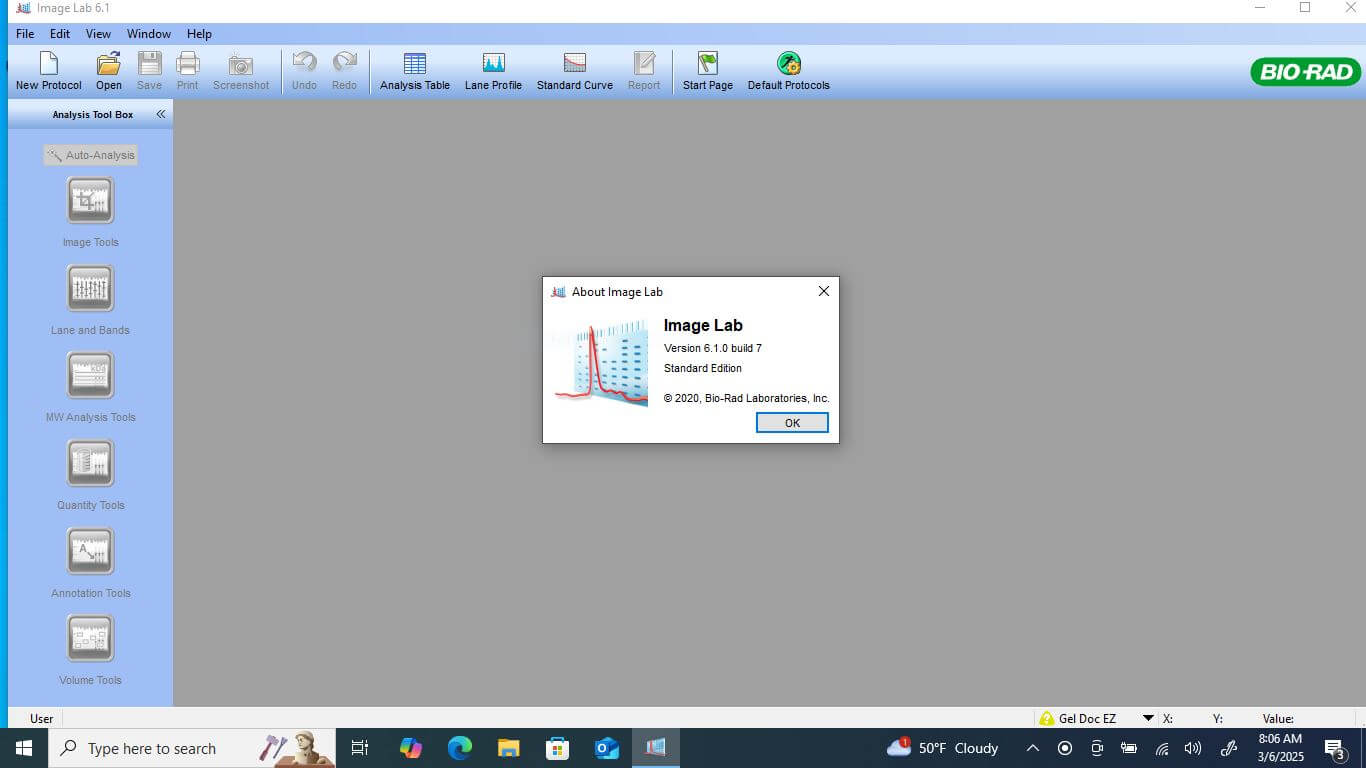Viewport: 1366px width, 768px height.
Task: Go to the Start Page
Action: tap(708, 71)
